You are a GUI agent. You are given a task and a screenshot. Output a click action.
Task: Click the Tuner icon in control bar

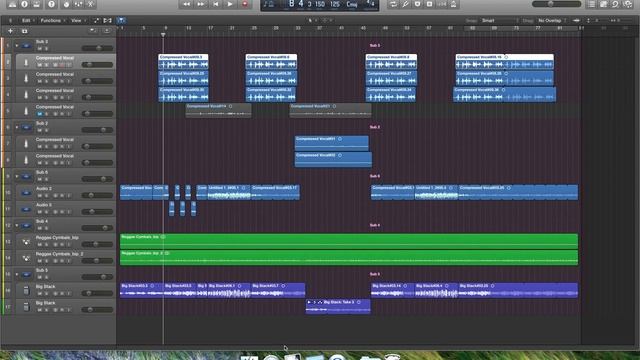pyautogui.click(x=405, y=4)
